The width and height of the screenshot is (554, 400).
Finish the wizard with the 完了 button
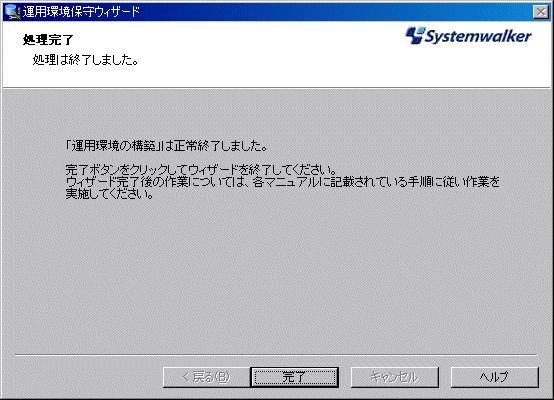point(294,377)
